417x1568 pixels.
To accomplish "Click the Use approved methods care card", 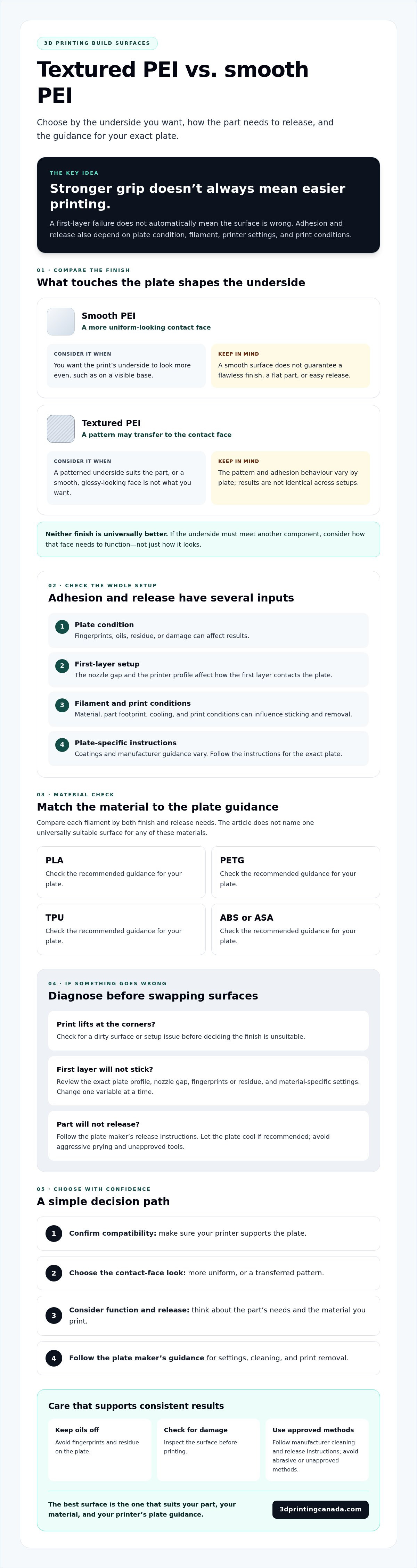I will tap(317, 1449).
